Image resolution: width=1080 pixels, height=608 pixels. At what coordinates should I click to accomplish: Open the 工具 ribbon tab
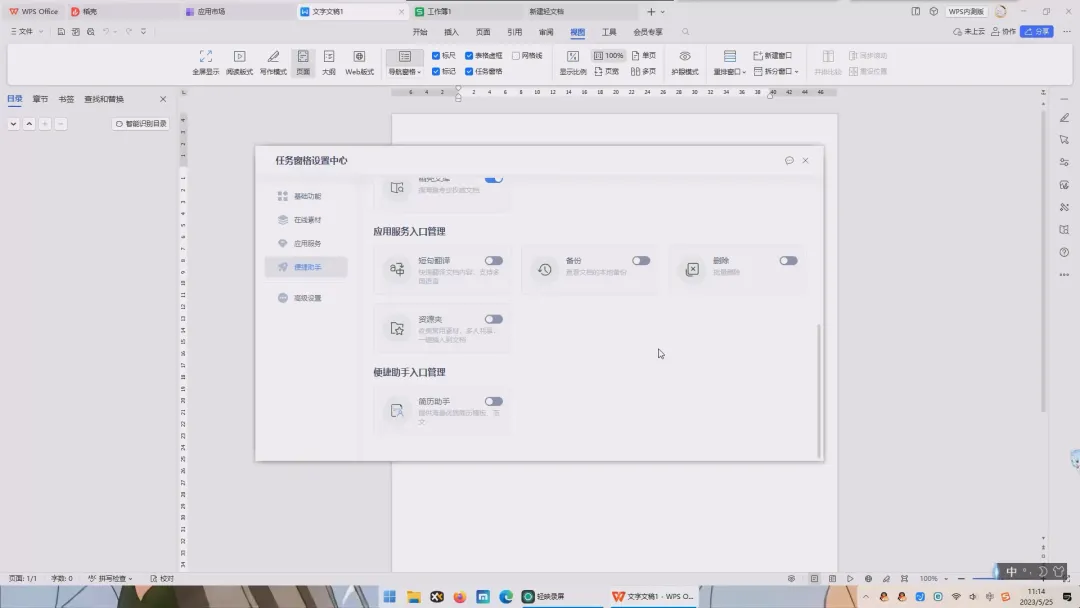coord(609,32)
